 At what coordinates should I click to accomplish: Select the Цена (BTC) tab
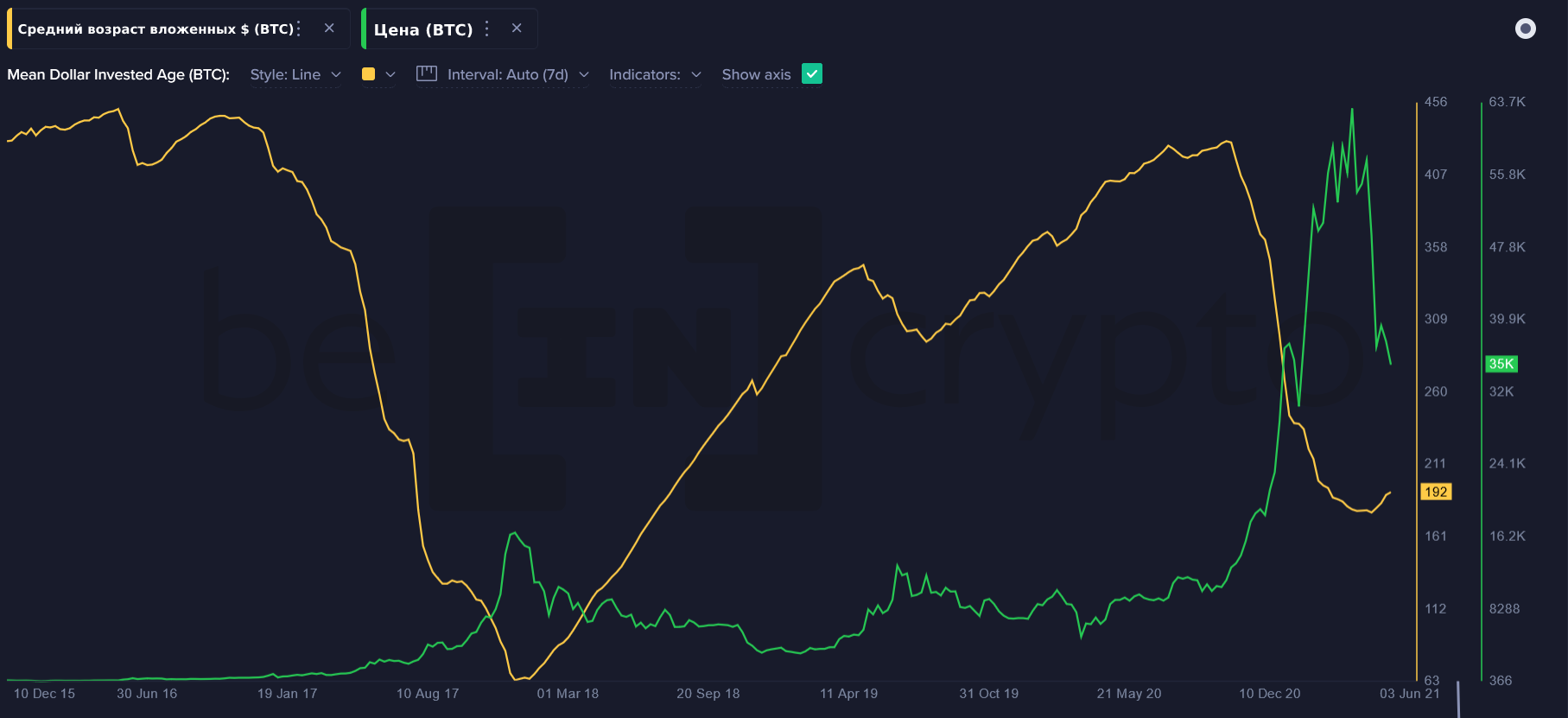point(423,28)
